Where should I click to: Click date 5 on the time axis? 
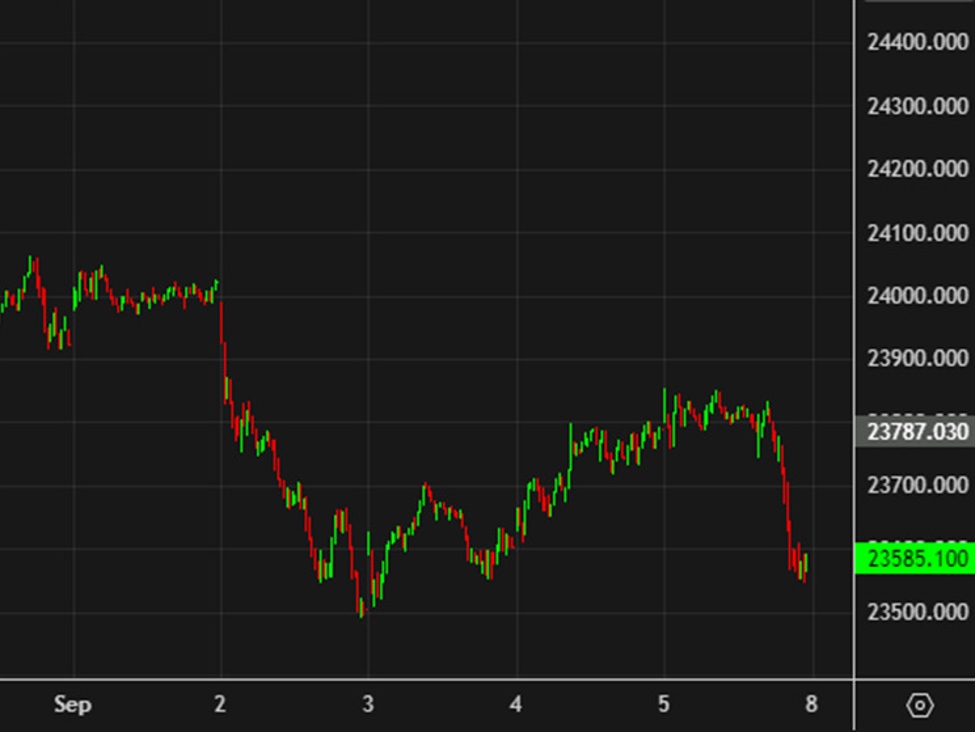pos(663,705)
